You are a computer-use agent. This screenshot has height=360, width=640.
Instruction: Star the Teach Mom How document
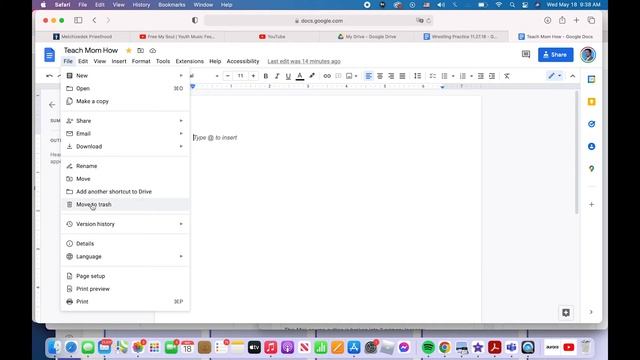[x=129, y=50]
